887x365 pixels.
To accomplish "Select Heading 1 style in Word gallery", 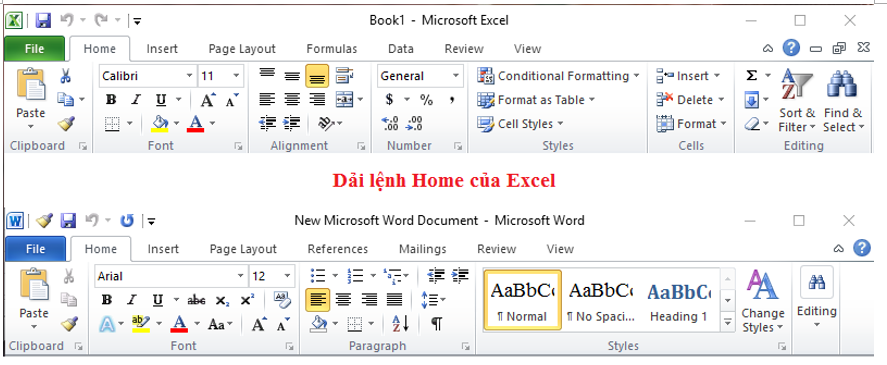I will (x=679, y=299).
